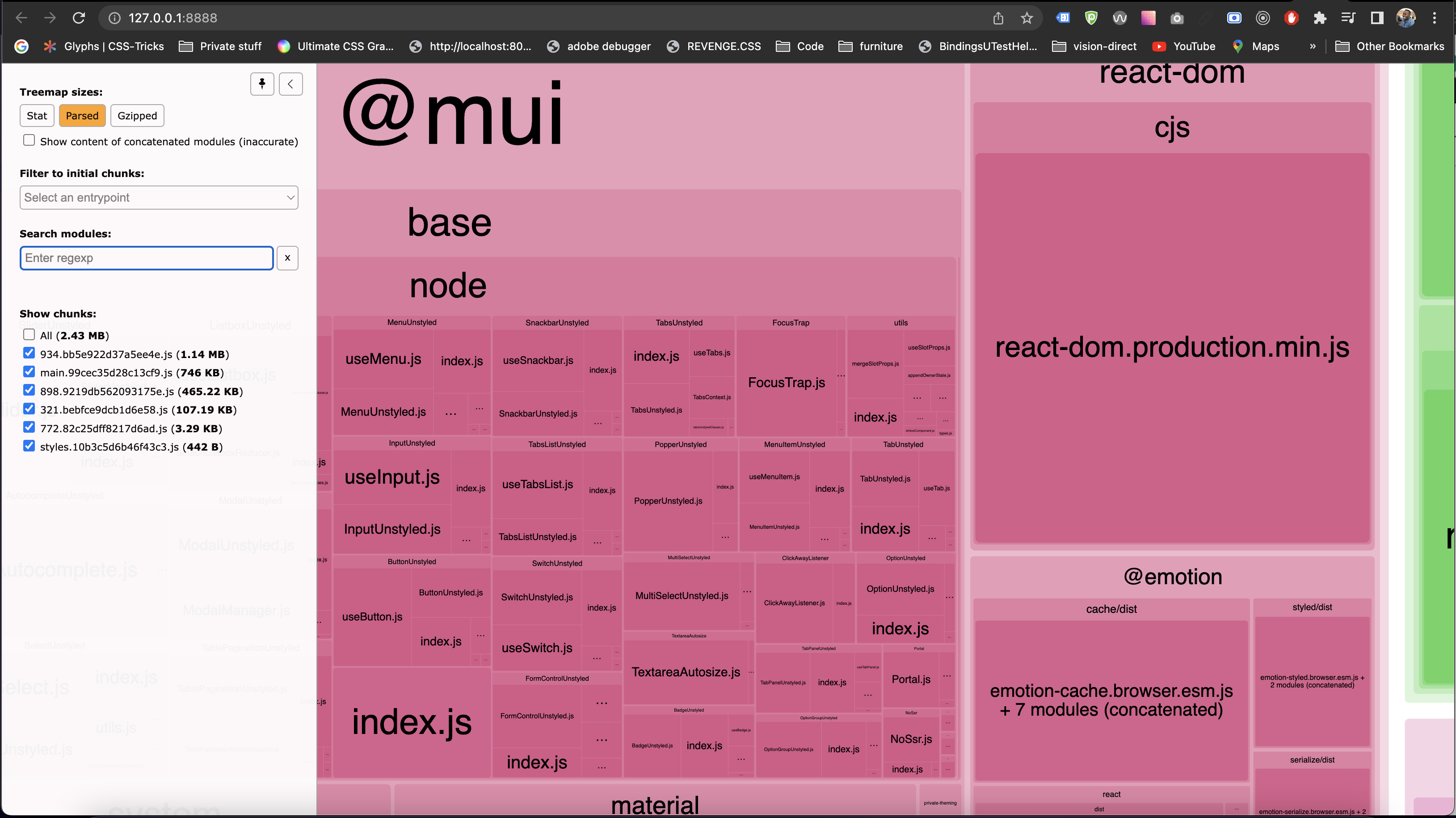Viewport: 1456px width, 818px height.
Task: Focus the Enter regexp search field
Action: click(x=147, y=258)
